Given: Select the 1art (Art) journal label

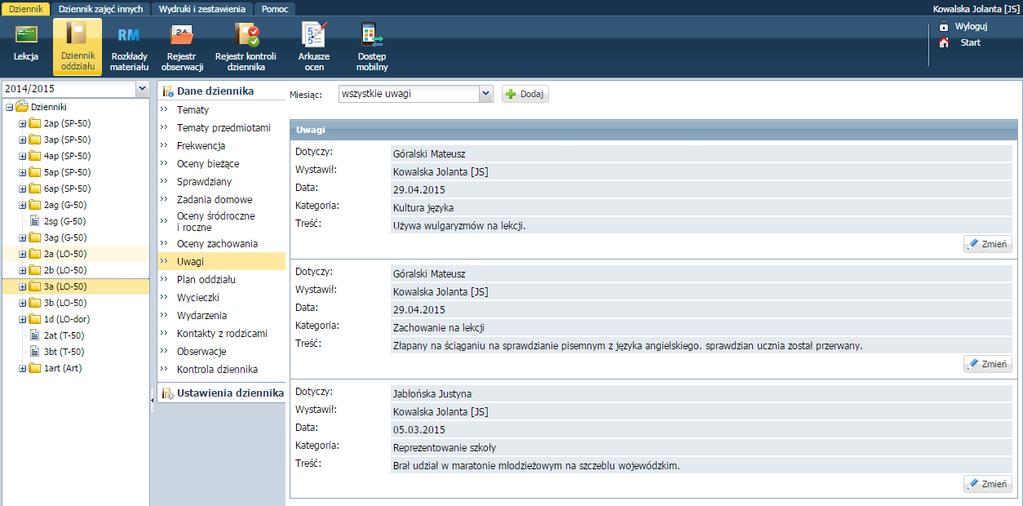Looking at the screenshot, I should pos(63,368).
